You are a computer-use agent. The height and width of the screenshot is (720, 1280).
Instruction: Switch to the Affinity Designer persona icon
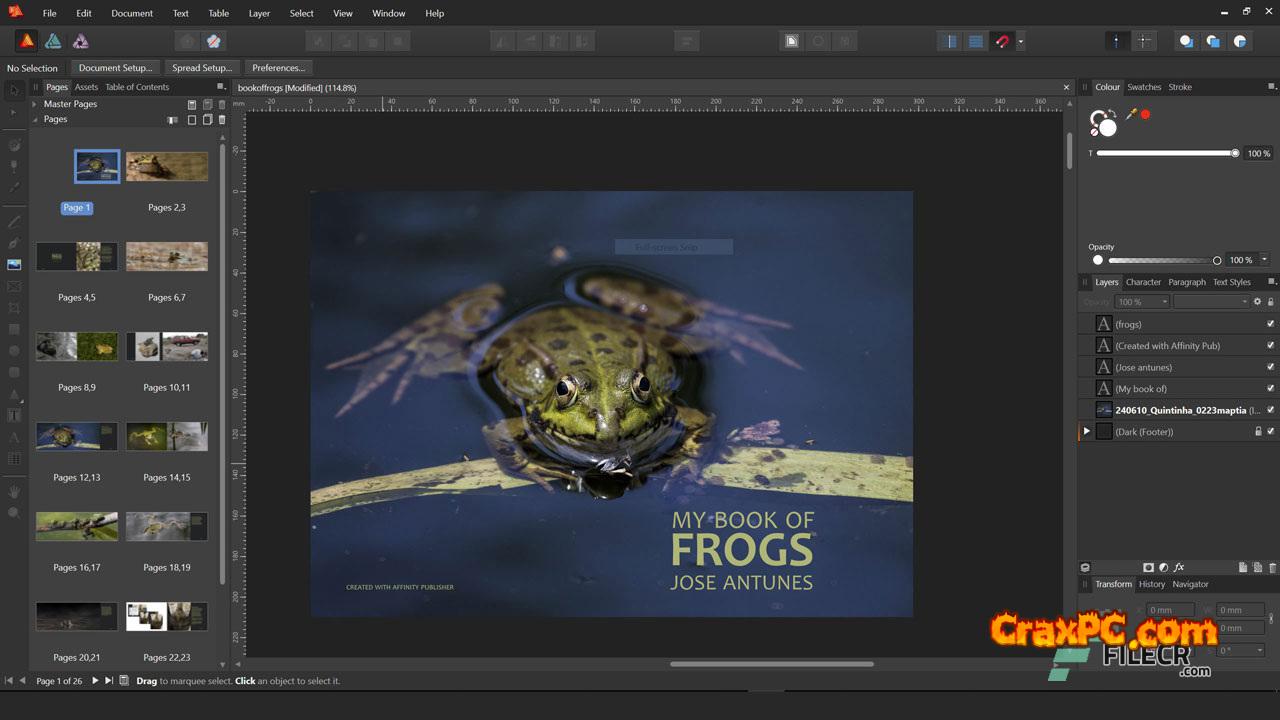click(53, 41)
